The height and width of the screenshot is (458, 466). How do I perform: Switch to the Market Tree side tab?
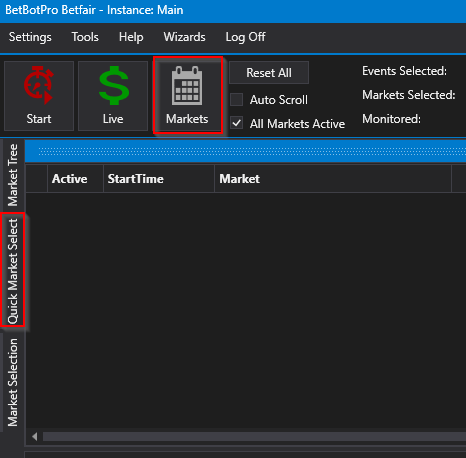[x=13, y=175]
